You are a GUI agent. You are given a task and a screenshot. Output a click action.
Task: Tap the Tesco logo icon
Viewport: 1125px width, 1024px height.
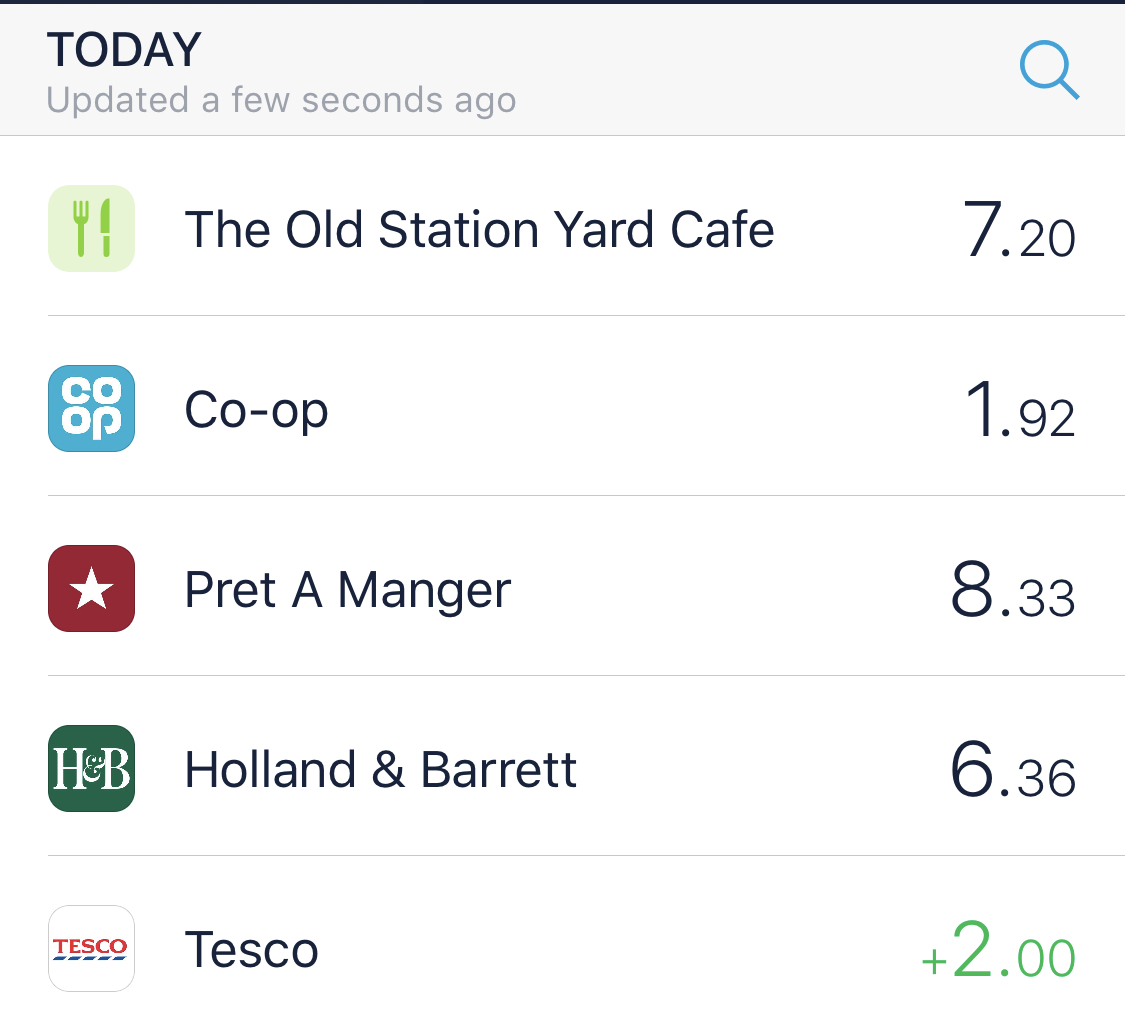tap(91, 948)
